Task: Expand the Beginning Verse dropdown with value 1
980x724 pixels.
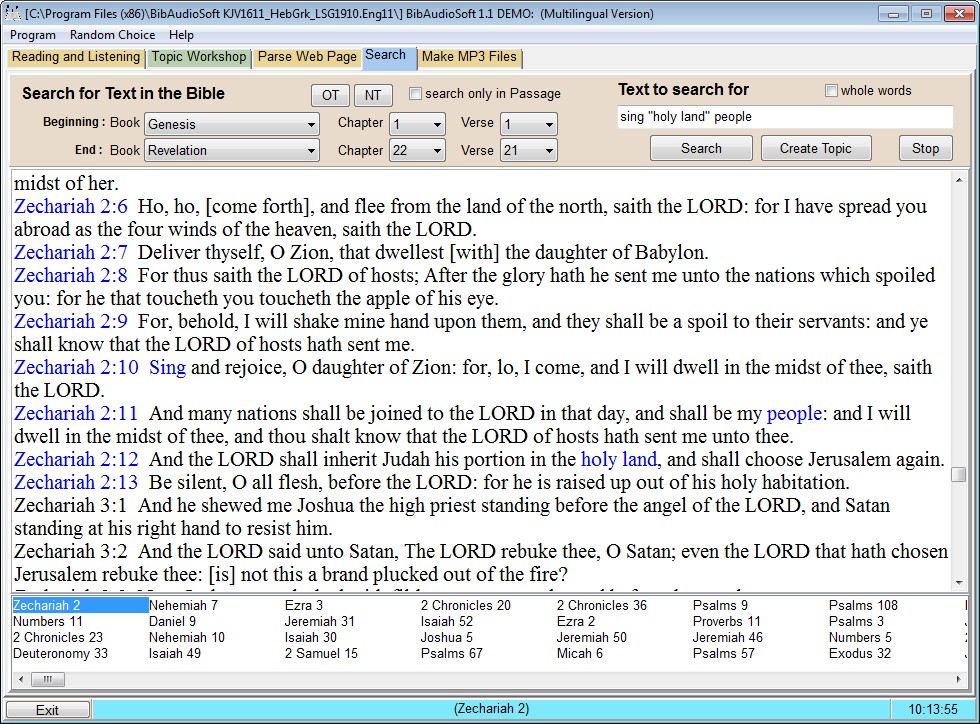Action: coord(529,124)
